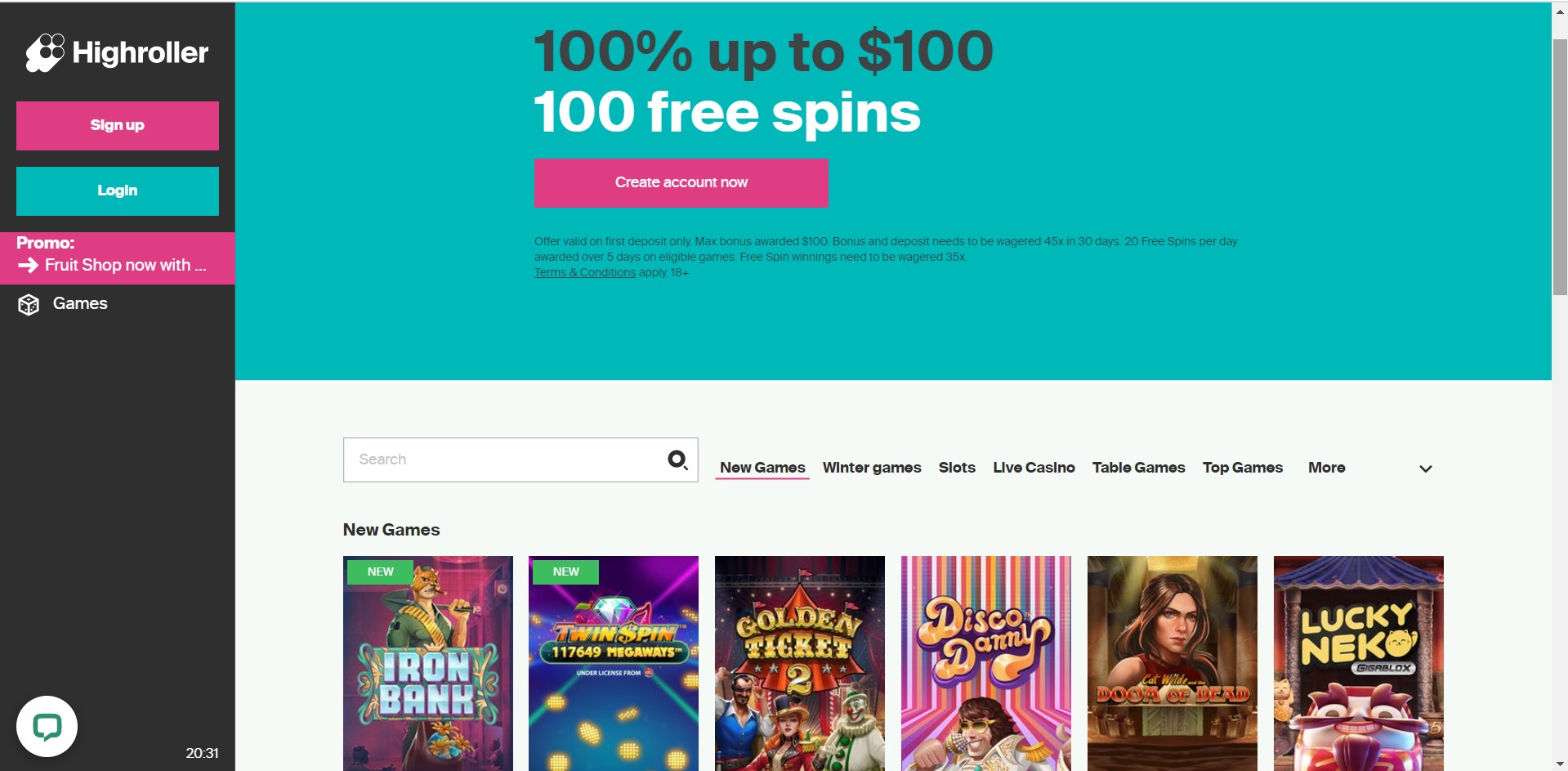This screenshot has width=1568, height=771.
Task: Switch to the Winter games tab
Action: (x=871, y=468)
